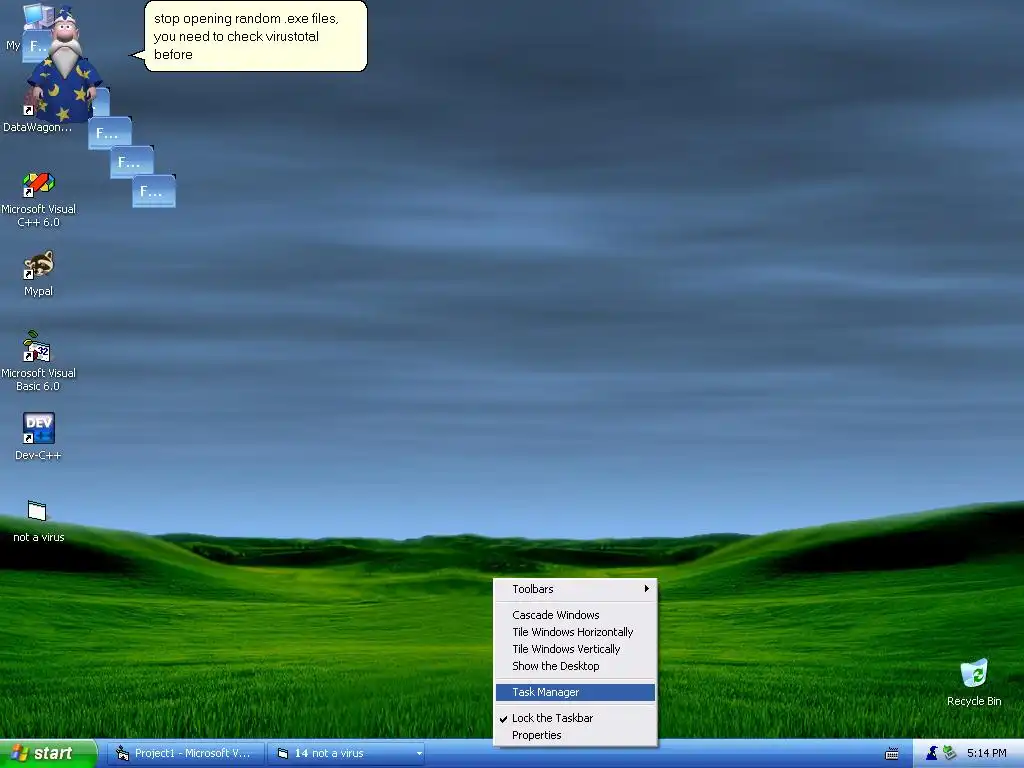1024x768 pixels.
Task: Open the '14 not a virus' taskbar group
Action: pos(346,753)
